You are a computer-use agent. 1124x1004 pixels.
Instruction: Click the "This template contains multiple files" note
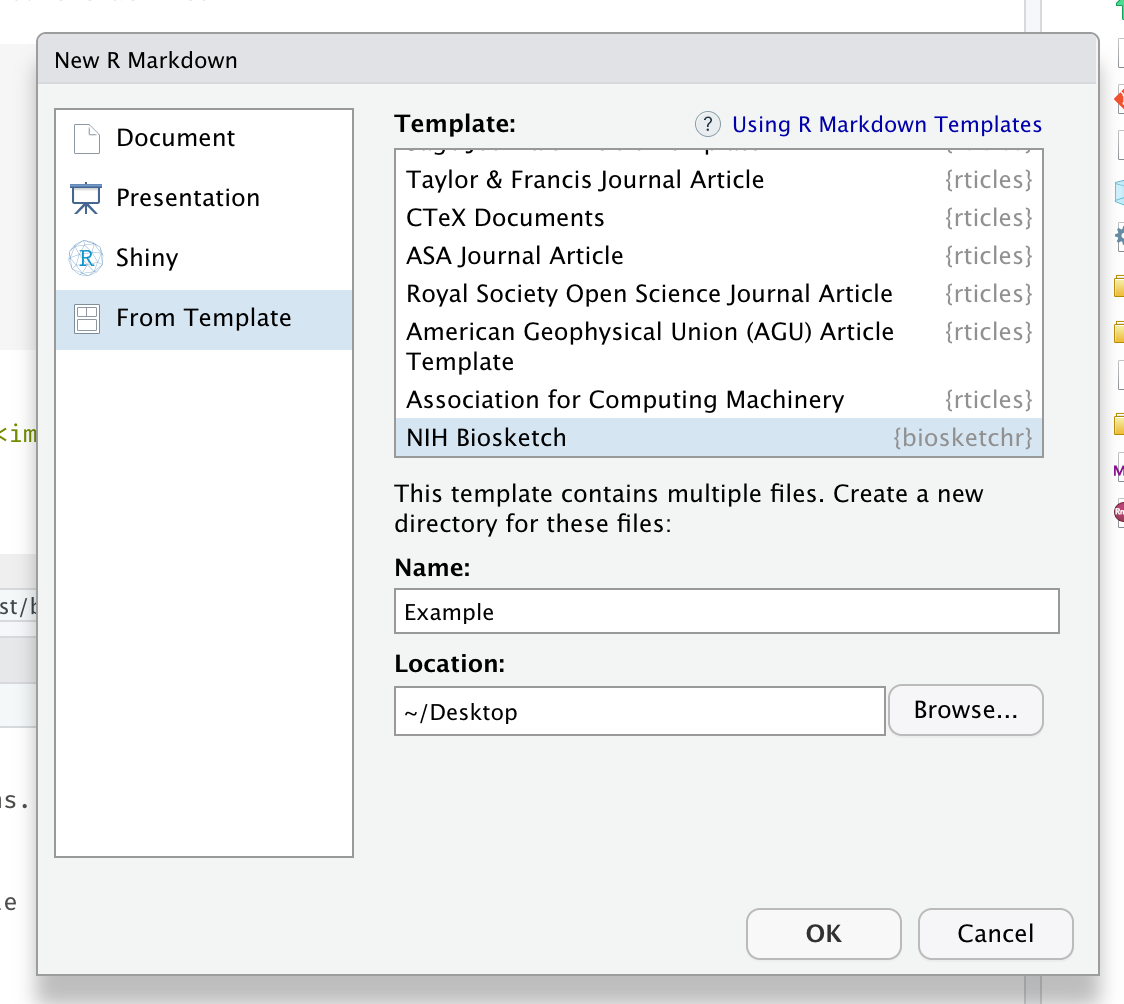(689, 509)
